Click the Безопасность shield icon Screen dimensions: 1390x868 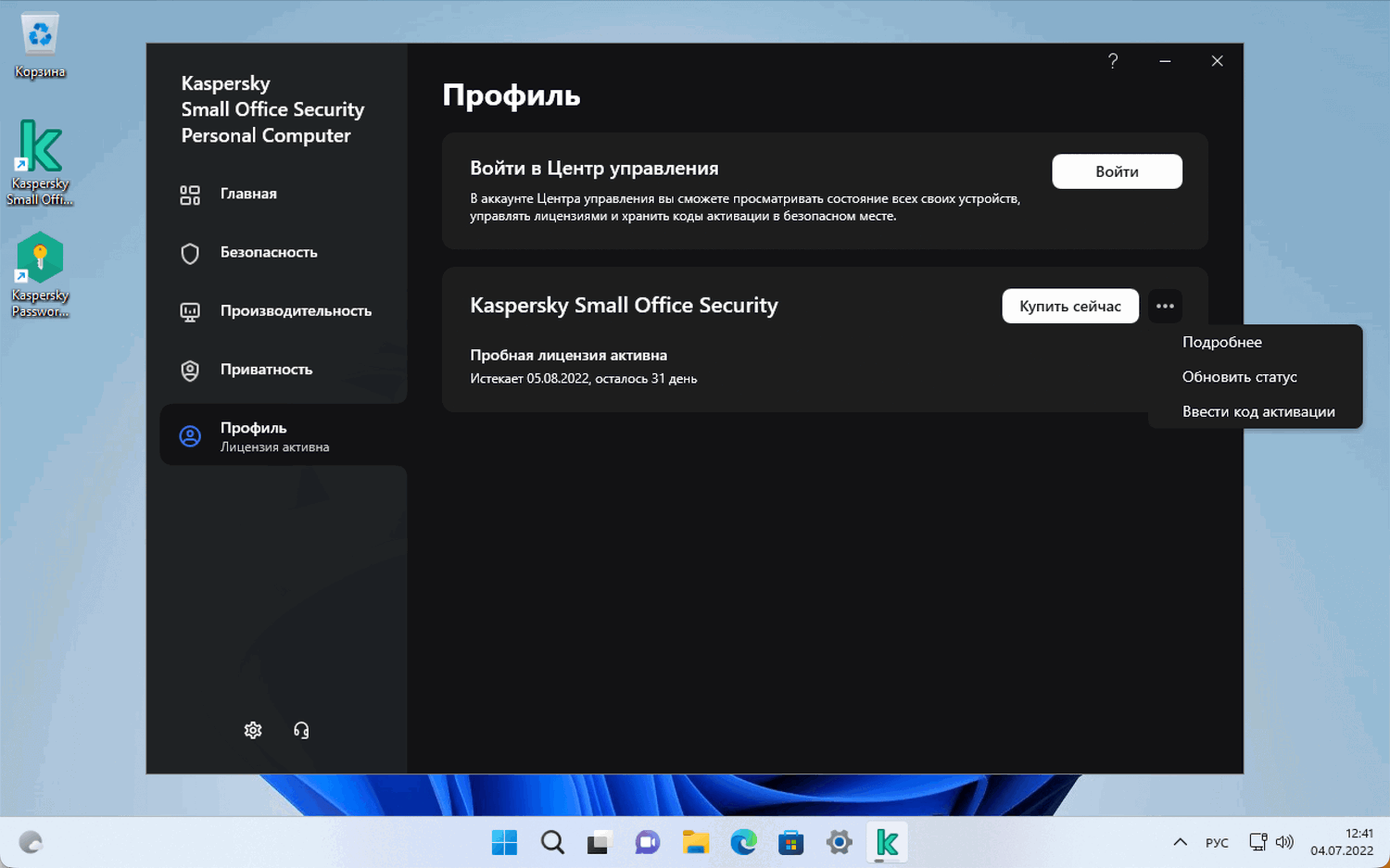(190, 253)
